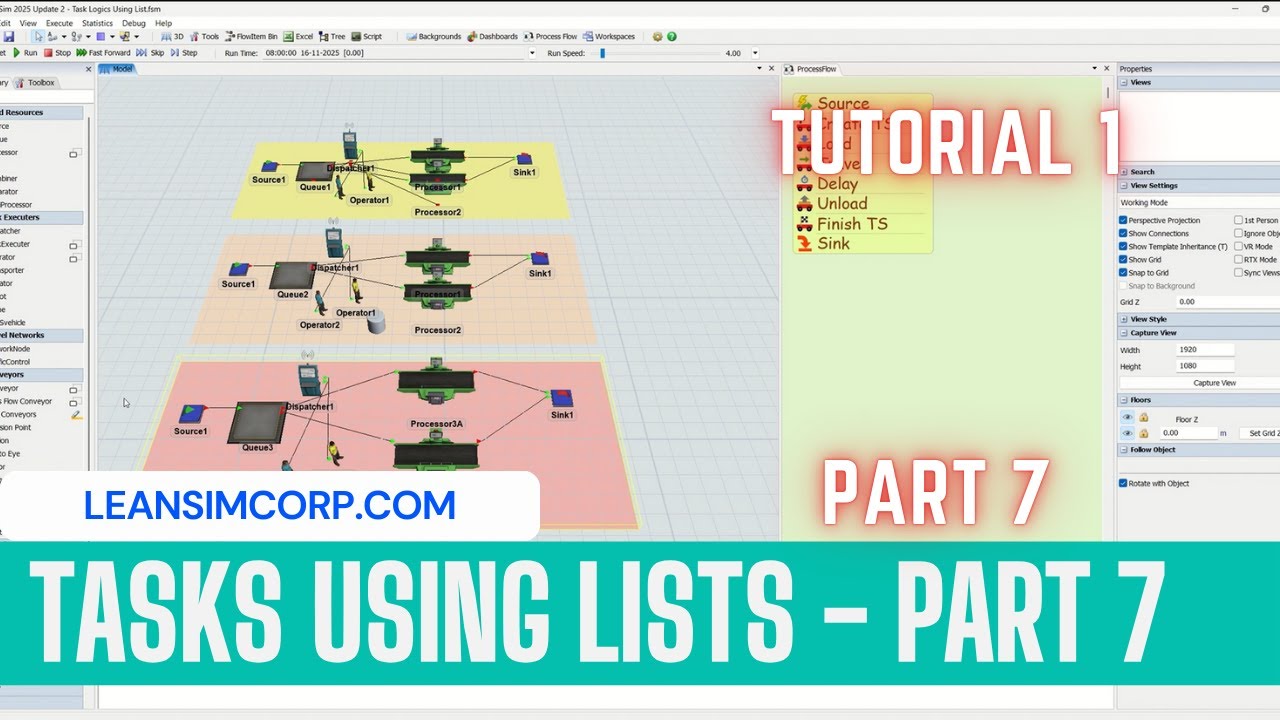The image size is (1280, 720).
Task: Click the Step simulation control
Action: click(183, 52)
